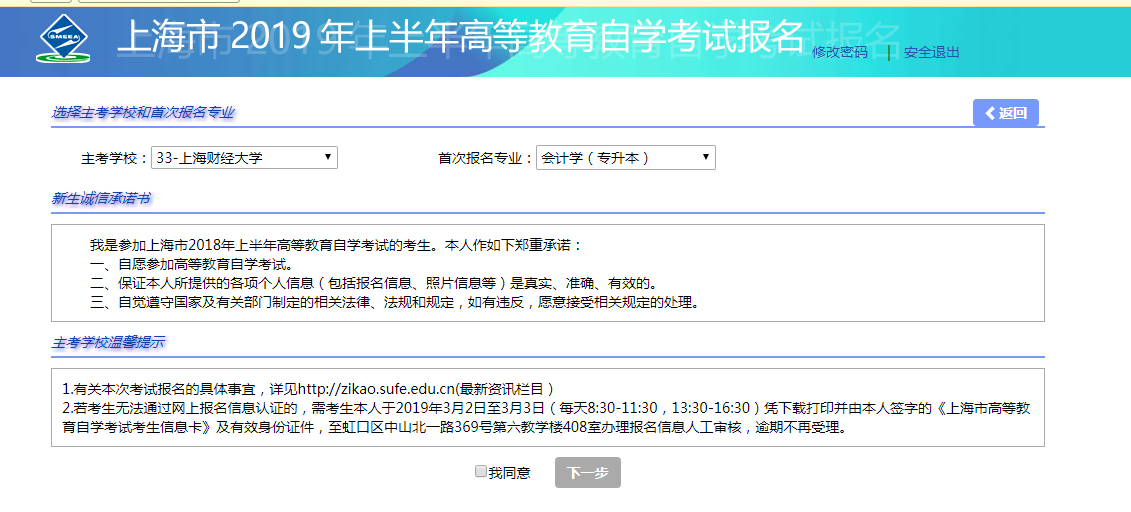Click inside the integrity pledge text box
Screen dimensions: 1131x512
[547, 273]
